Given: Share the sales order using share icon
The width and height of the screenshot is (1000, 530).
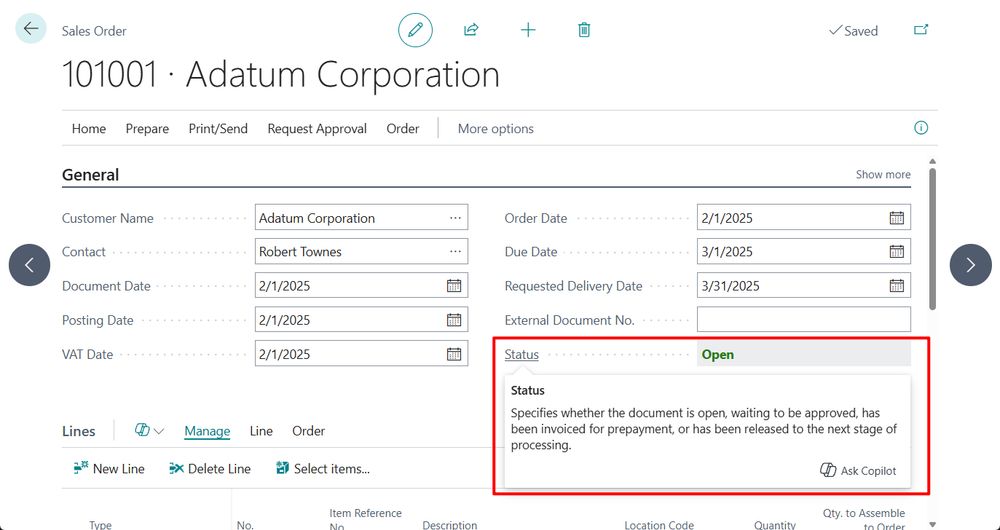Looking at the screenshot, I should 471,29.
